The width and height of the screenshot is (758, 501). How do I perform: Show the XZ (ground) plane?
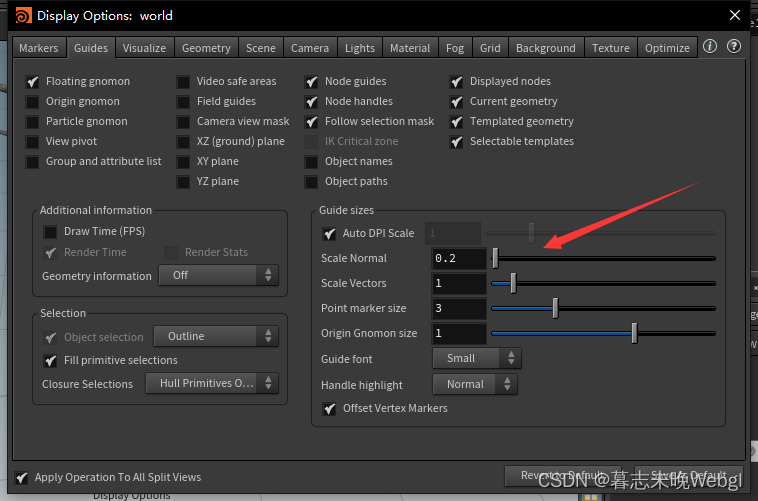click(x=183, y=142)
